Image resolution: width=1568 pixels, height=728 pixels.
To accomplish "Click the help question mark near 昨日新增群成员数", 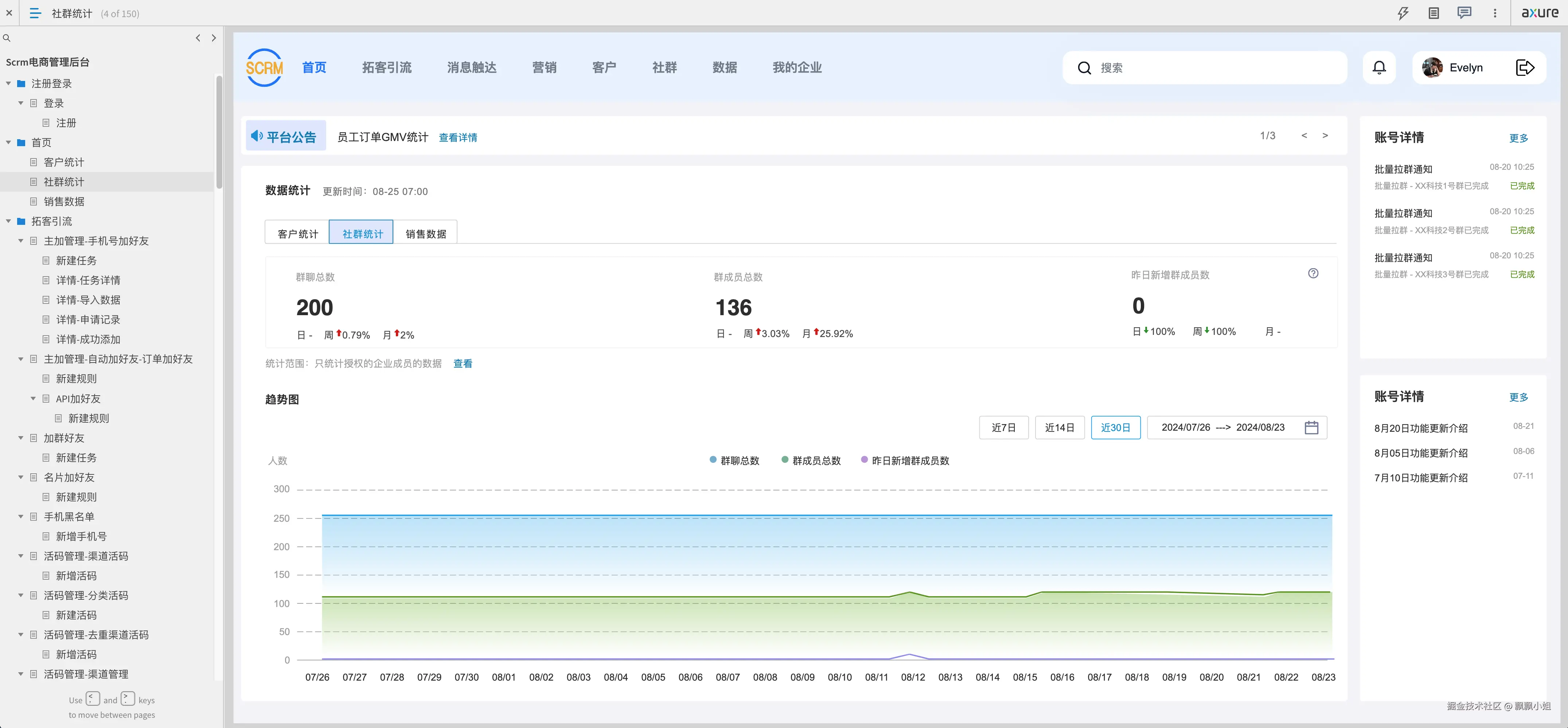I will pos(1314,274).
